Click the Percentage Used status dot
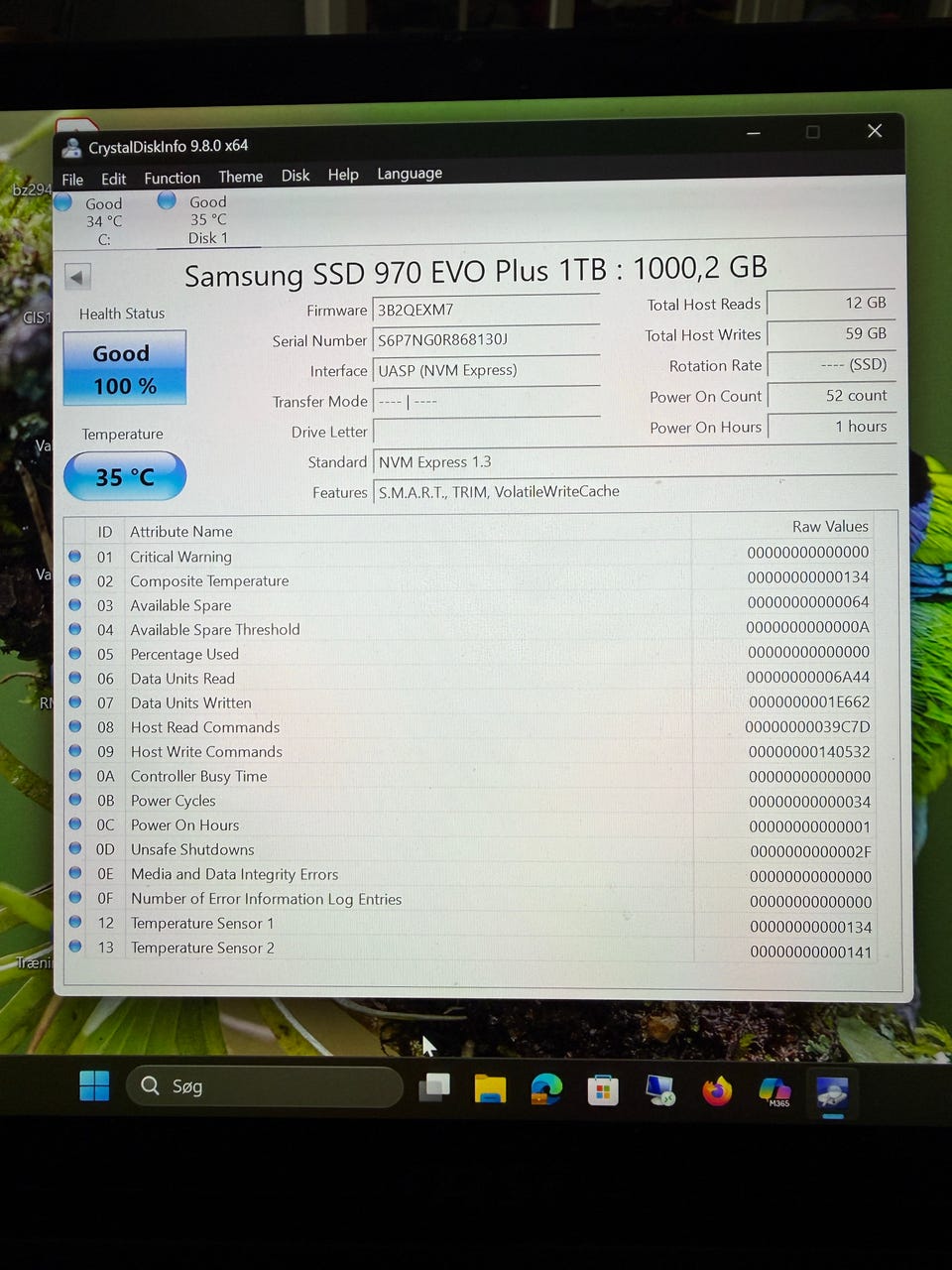The image size is (952, 1270). (x=75, y=654)
